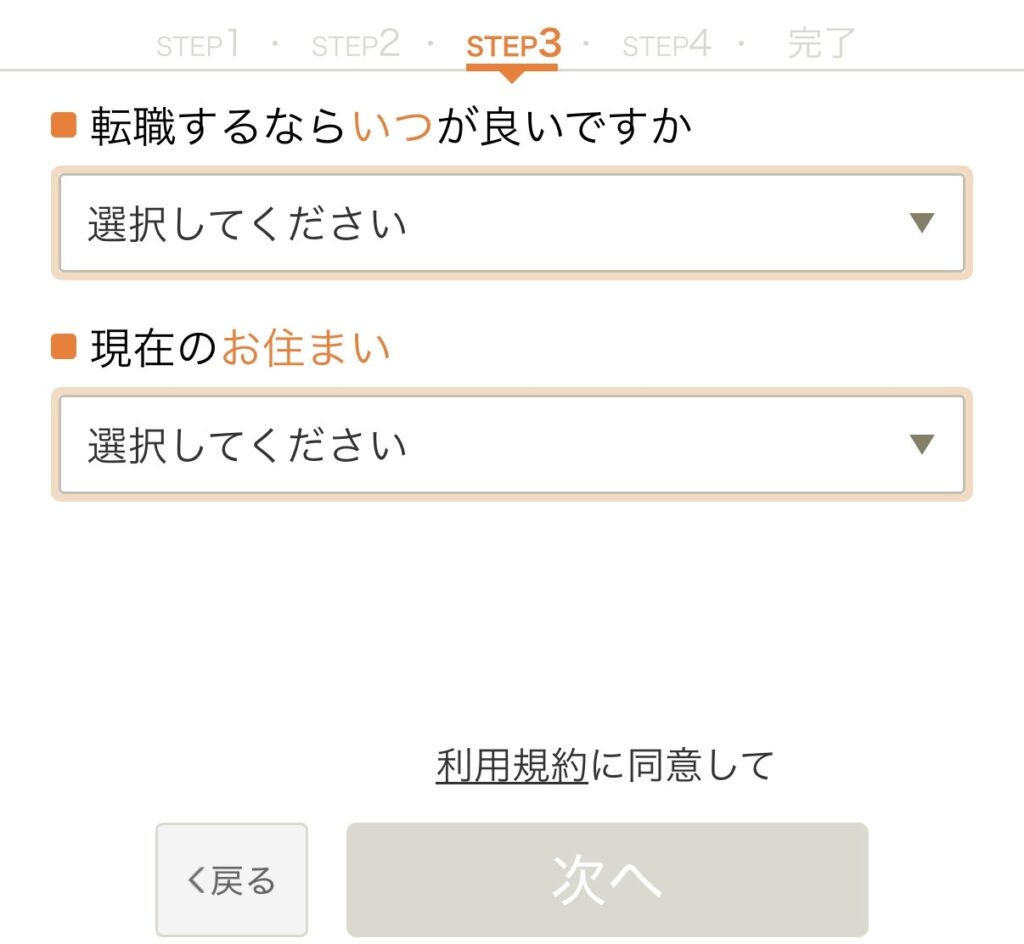This screenshot has width=1024, height=944.
Task: Click the chevron in the 戻る button
Action: click(196, 881)
